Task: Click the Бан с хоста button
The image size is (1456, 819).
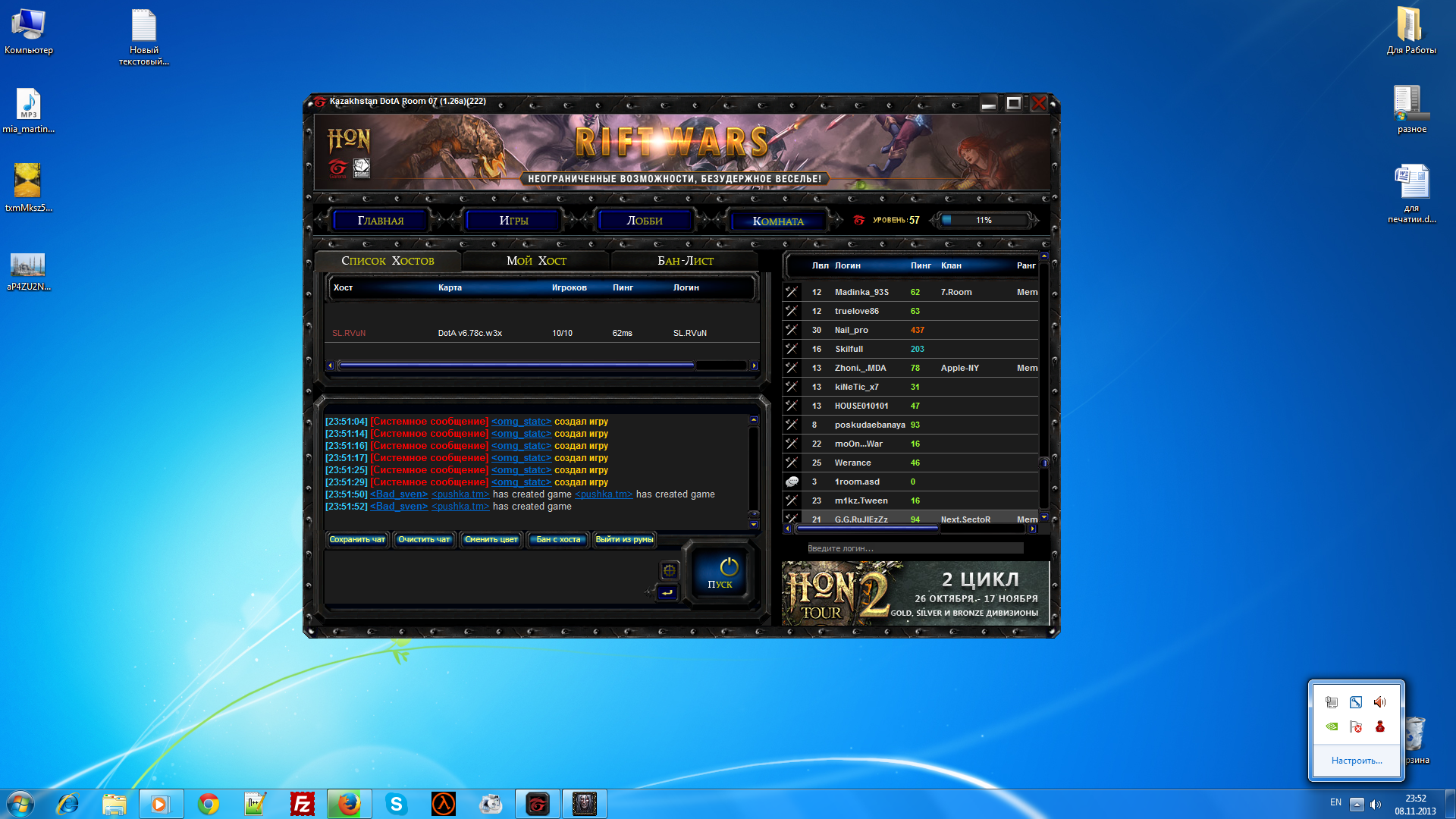Action: coord(558,540)
